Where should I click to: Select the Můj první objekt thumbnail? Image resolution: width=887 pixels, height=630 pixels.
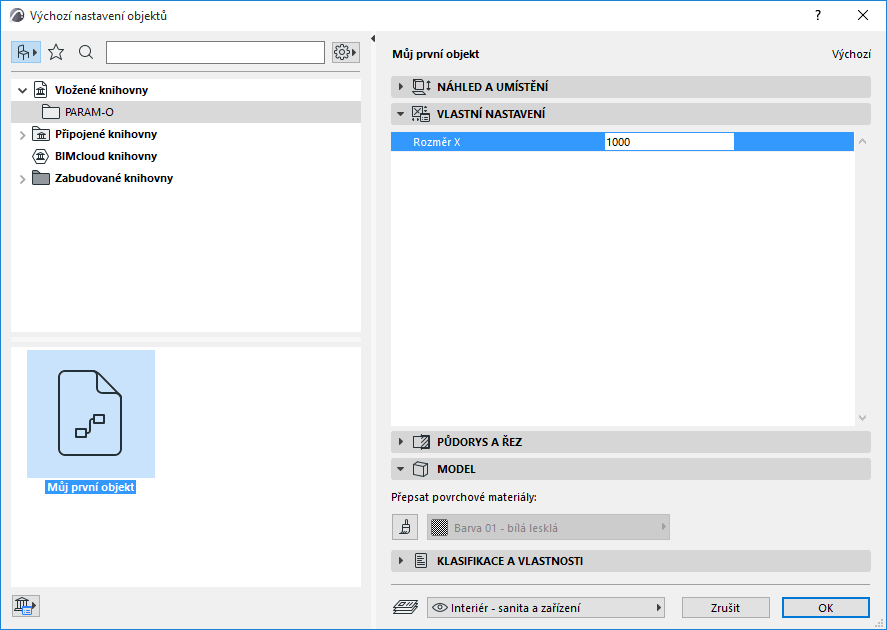click(90, 413)
